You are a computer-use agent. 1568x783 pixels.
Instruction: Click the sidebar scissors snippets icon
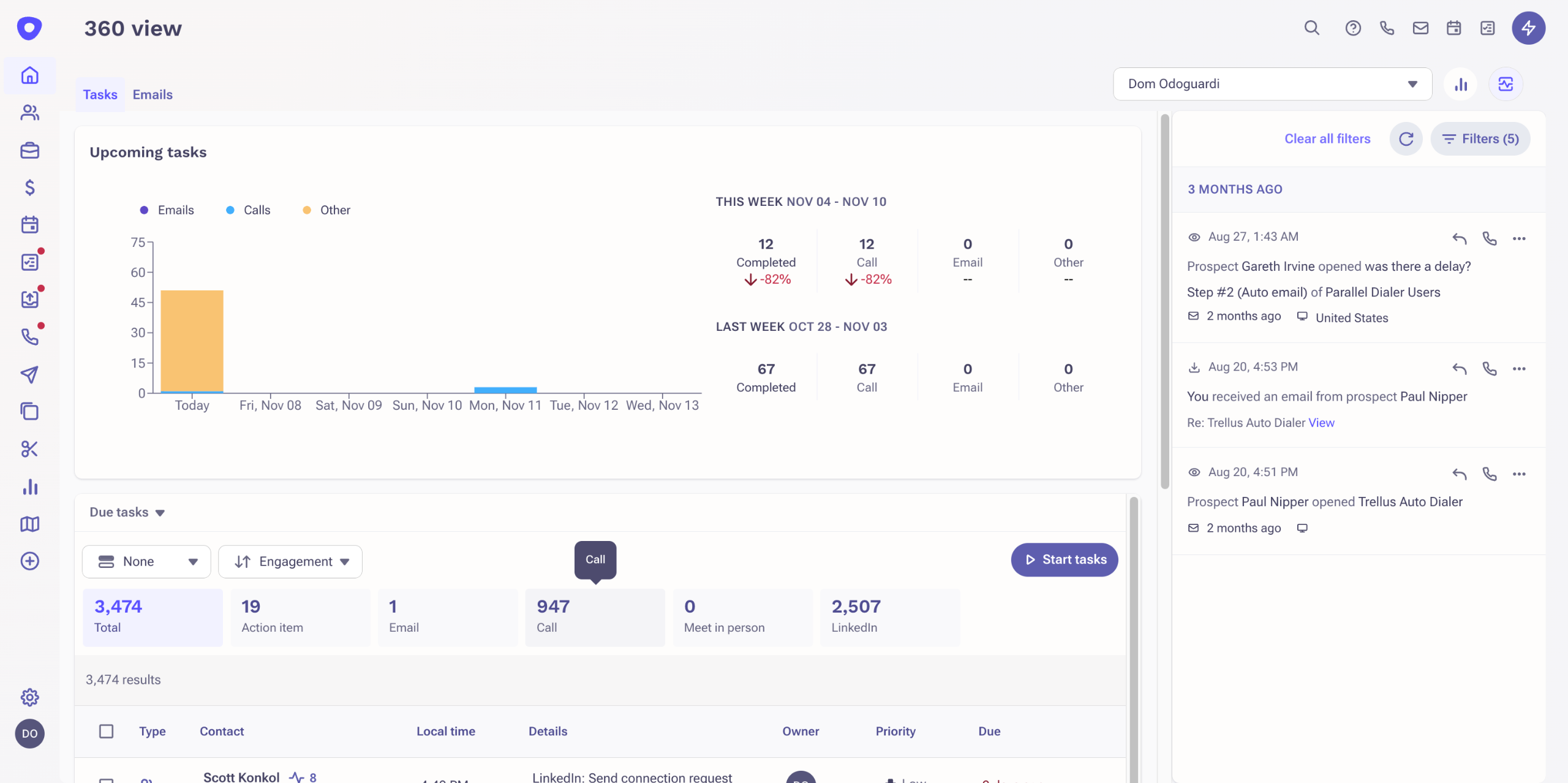click(x=29, y=449)
